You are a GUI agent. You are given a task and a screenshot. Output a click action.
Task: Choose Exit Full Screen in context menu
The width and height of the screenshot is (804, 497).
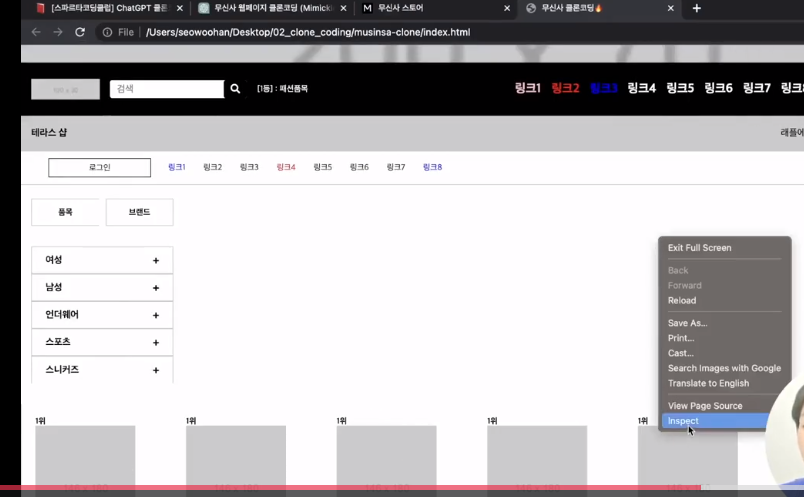699,248
